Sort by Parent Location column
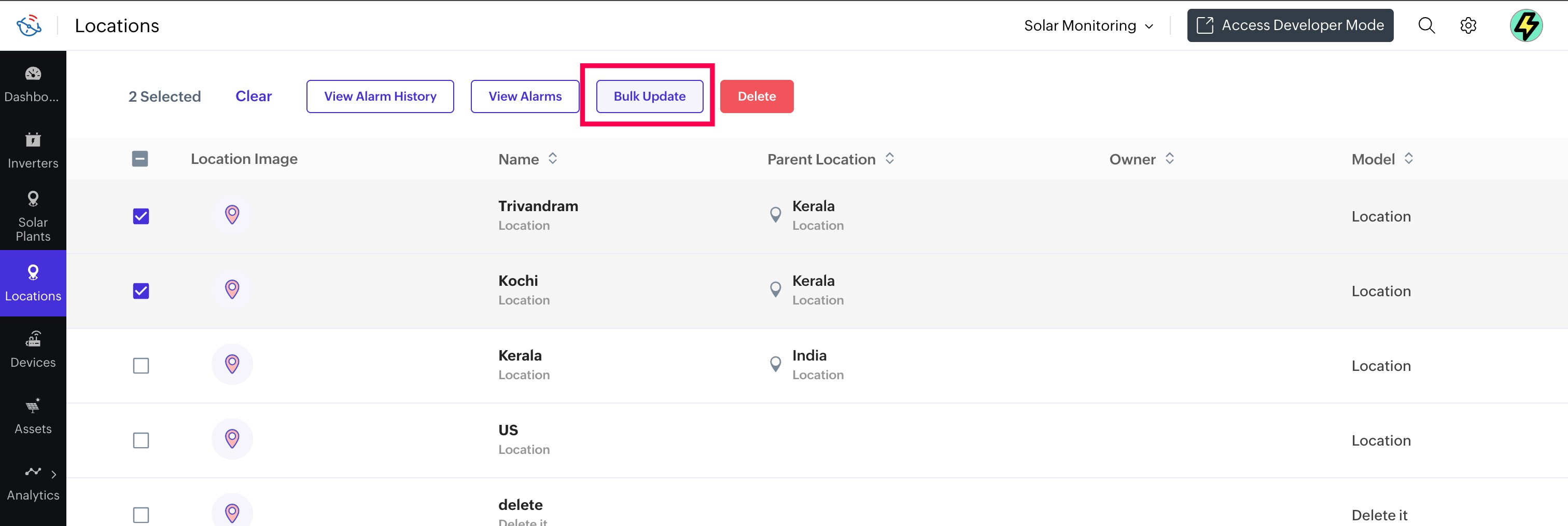This screenshot has height=526, width=1568. pos(889,159)
